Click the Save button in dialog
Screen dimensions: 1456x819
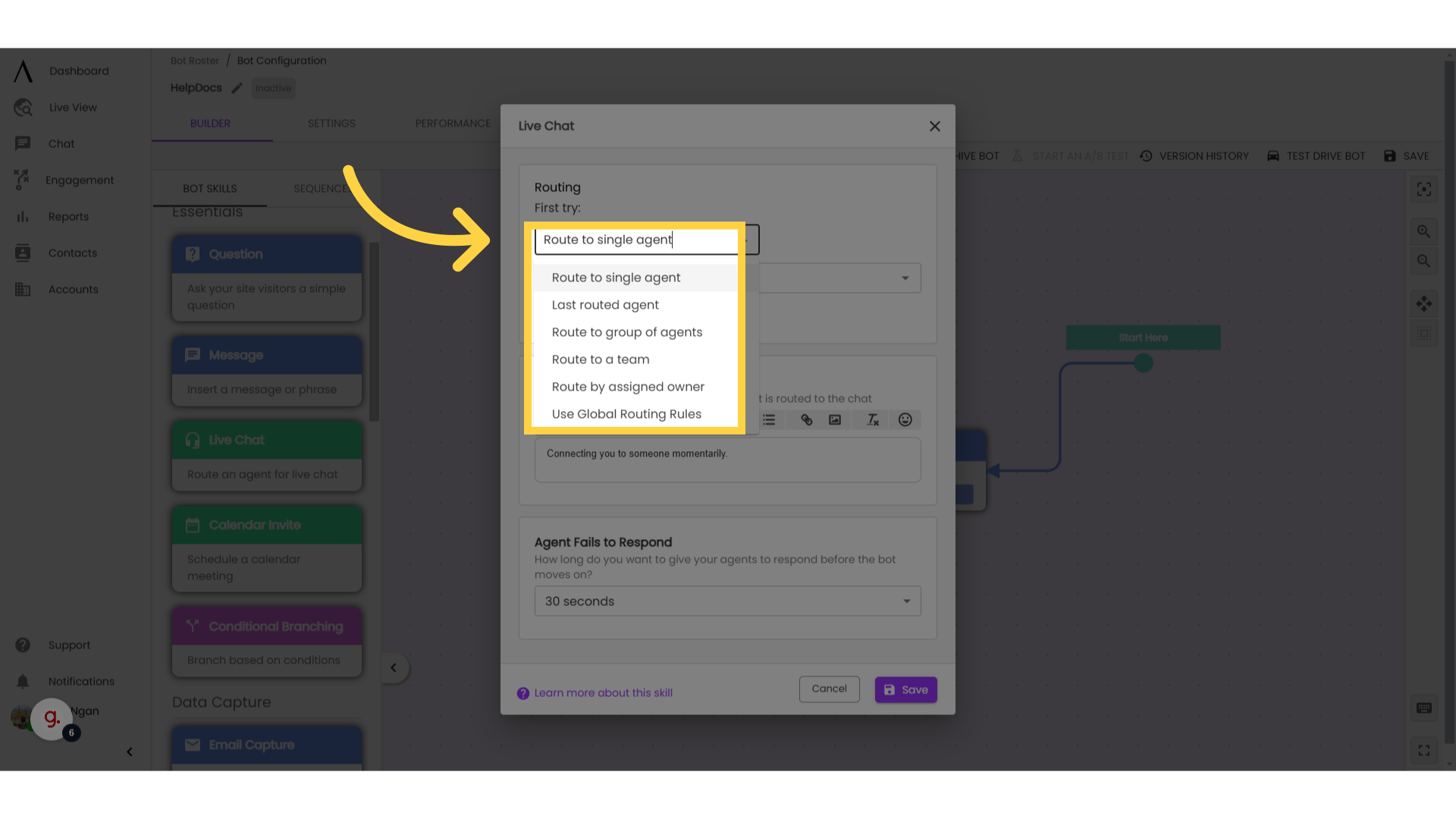pos(906,689)
